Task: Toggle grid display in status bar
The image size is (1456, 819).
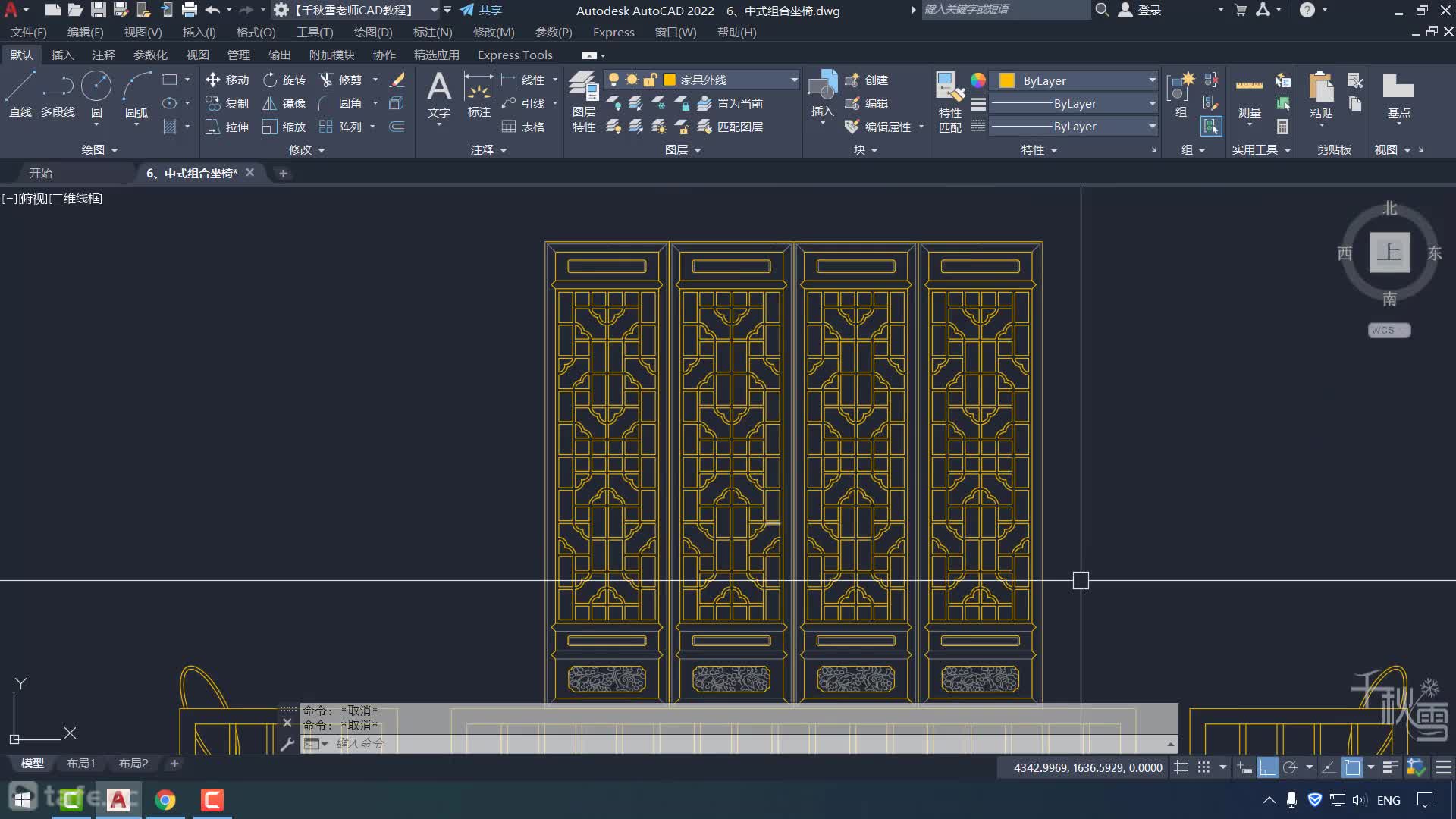Action: tap(1181, 767)
